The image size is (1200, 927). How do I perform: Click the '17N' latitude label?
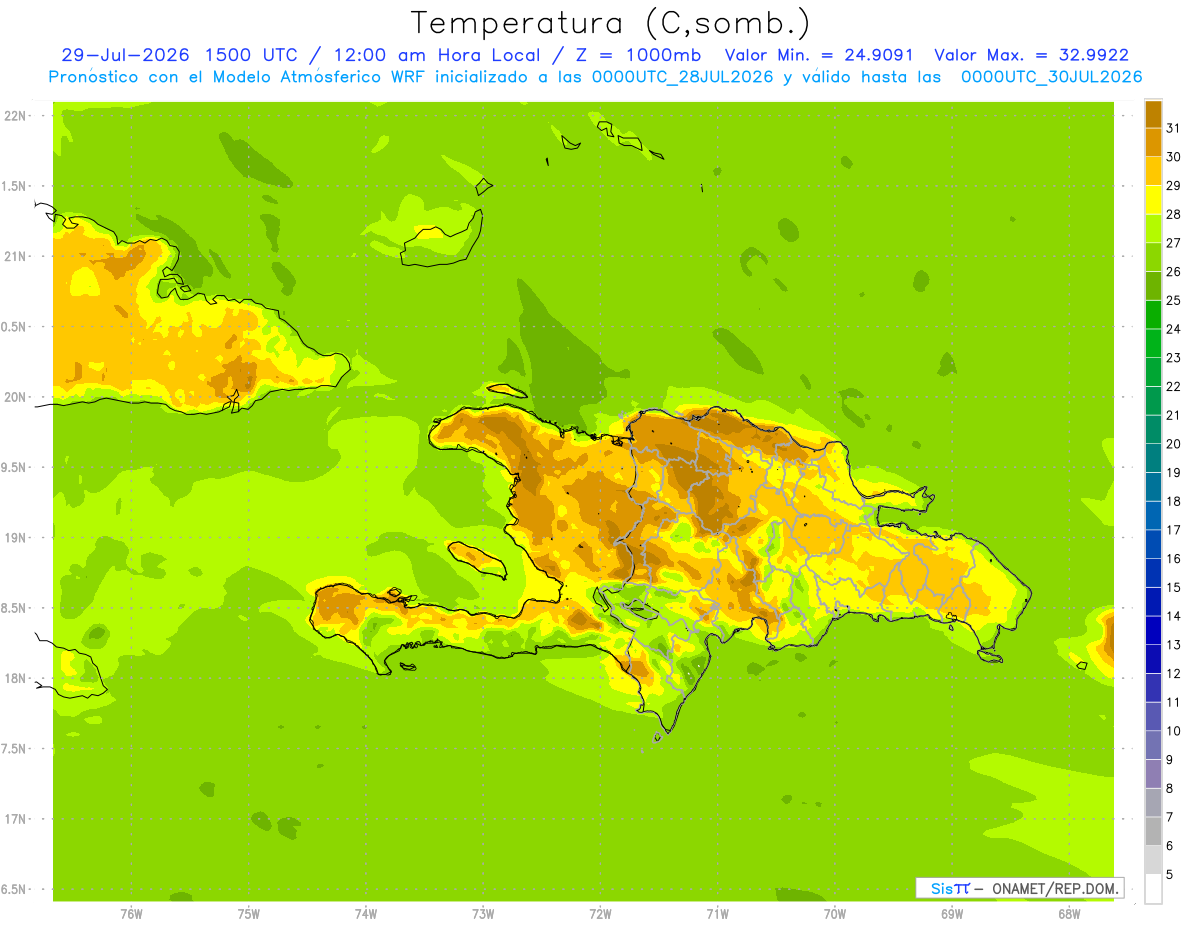15,819
